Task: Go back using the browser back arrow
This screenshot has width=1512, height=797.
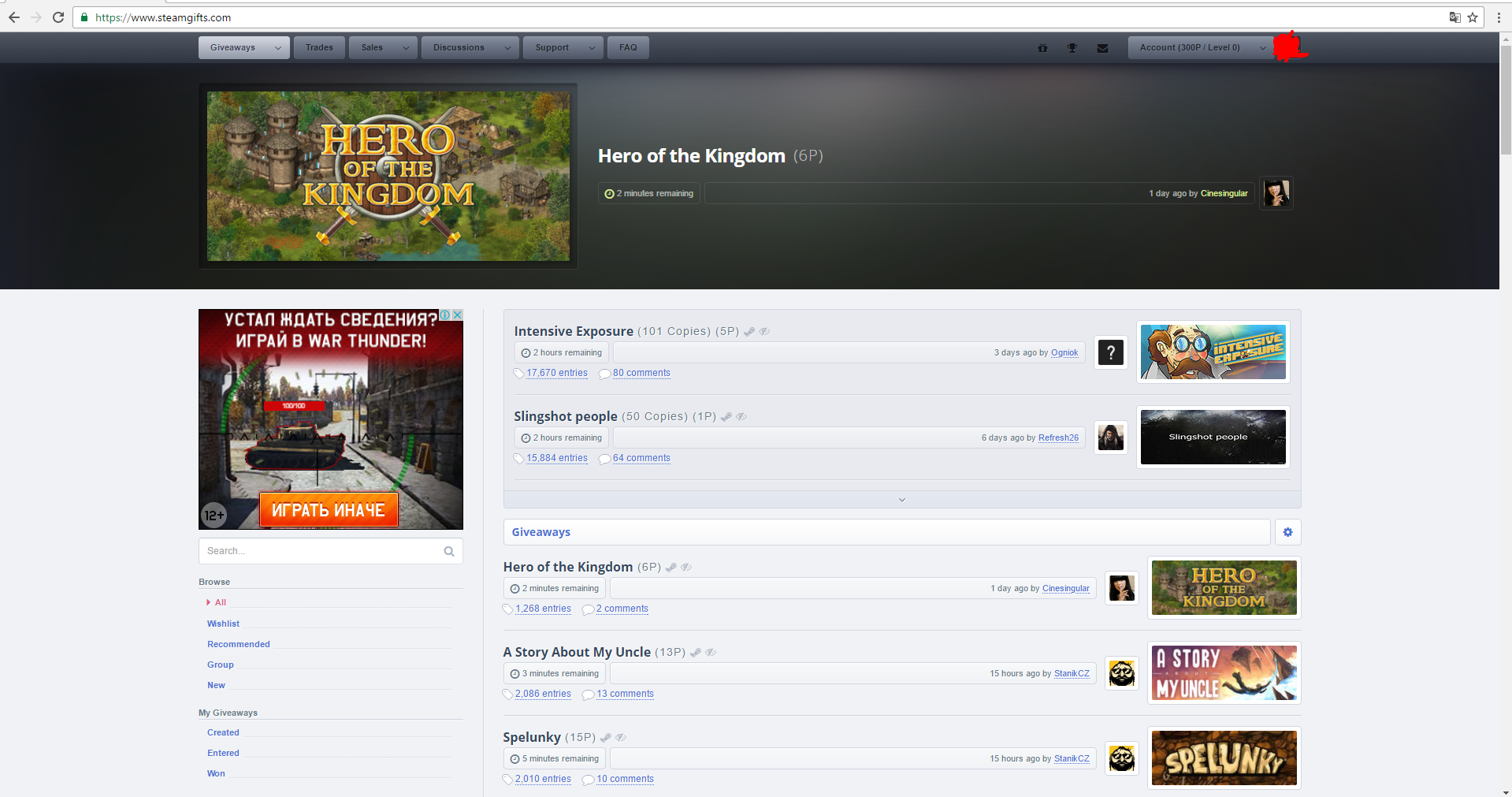Action: click(14, 17)
